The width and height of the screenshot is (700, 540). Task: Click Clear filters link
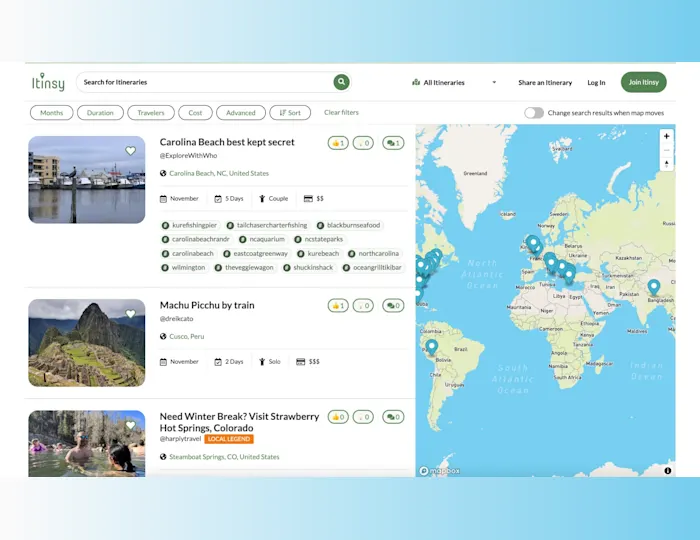[341, 112]
